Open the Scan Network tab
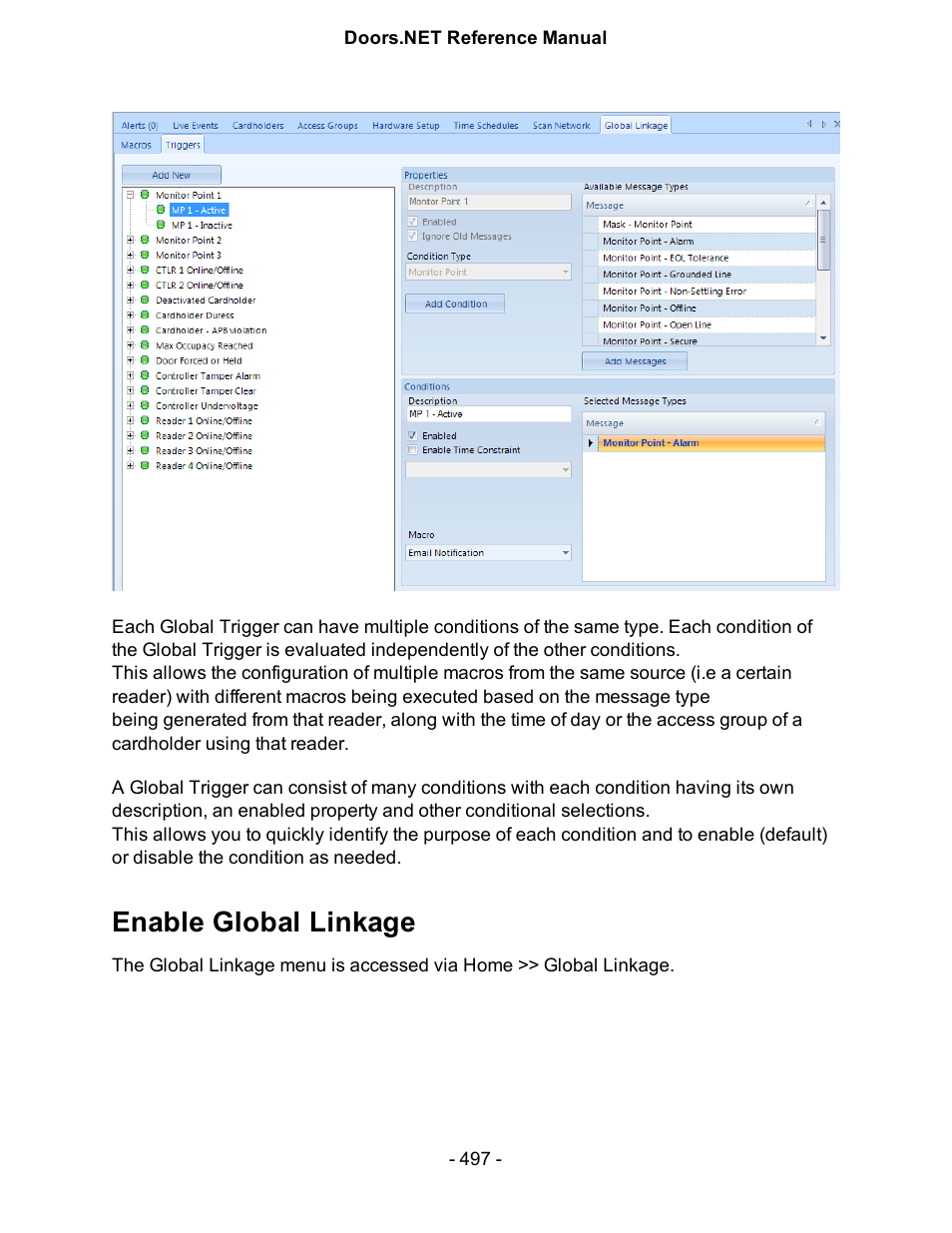The height and width of the screenshot is (1233, 952). (561, 126)
